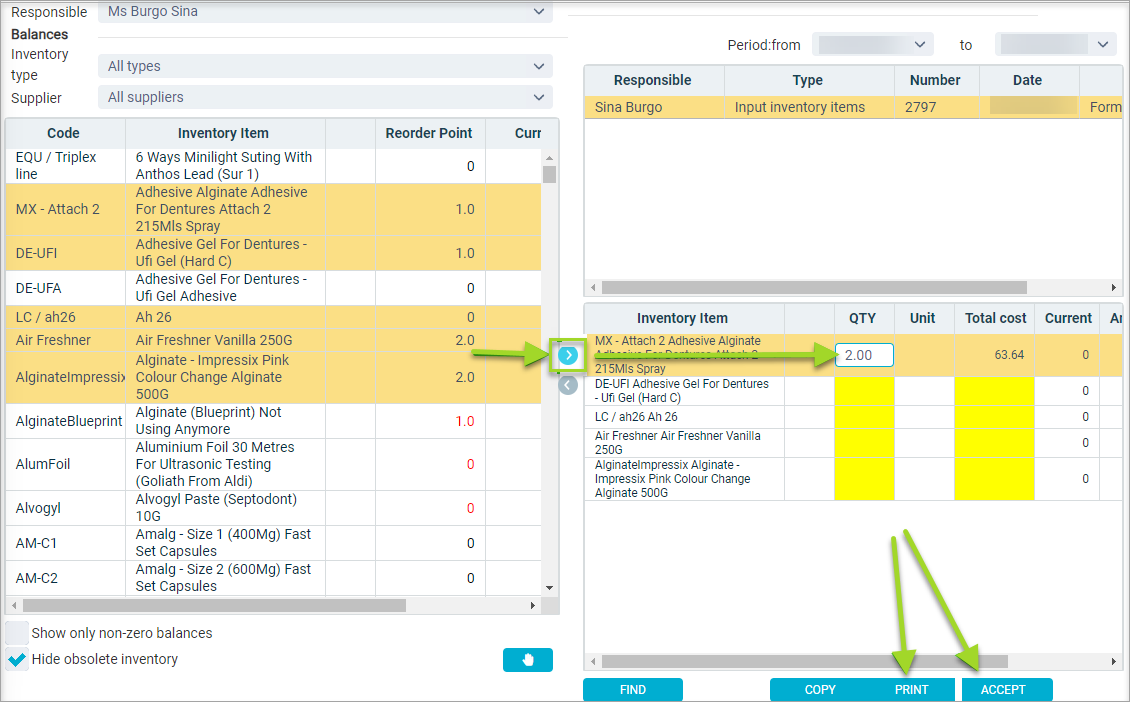Click the QTY field showing 2.00
This screenshot has width=1130, height=702.
864,355
